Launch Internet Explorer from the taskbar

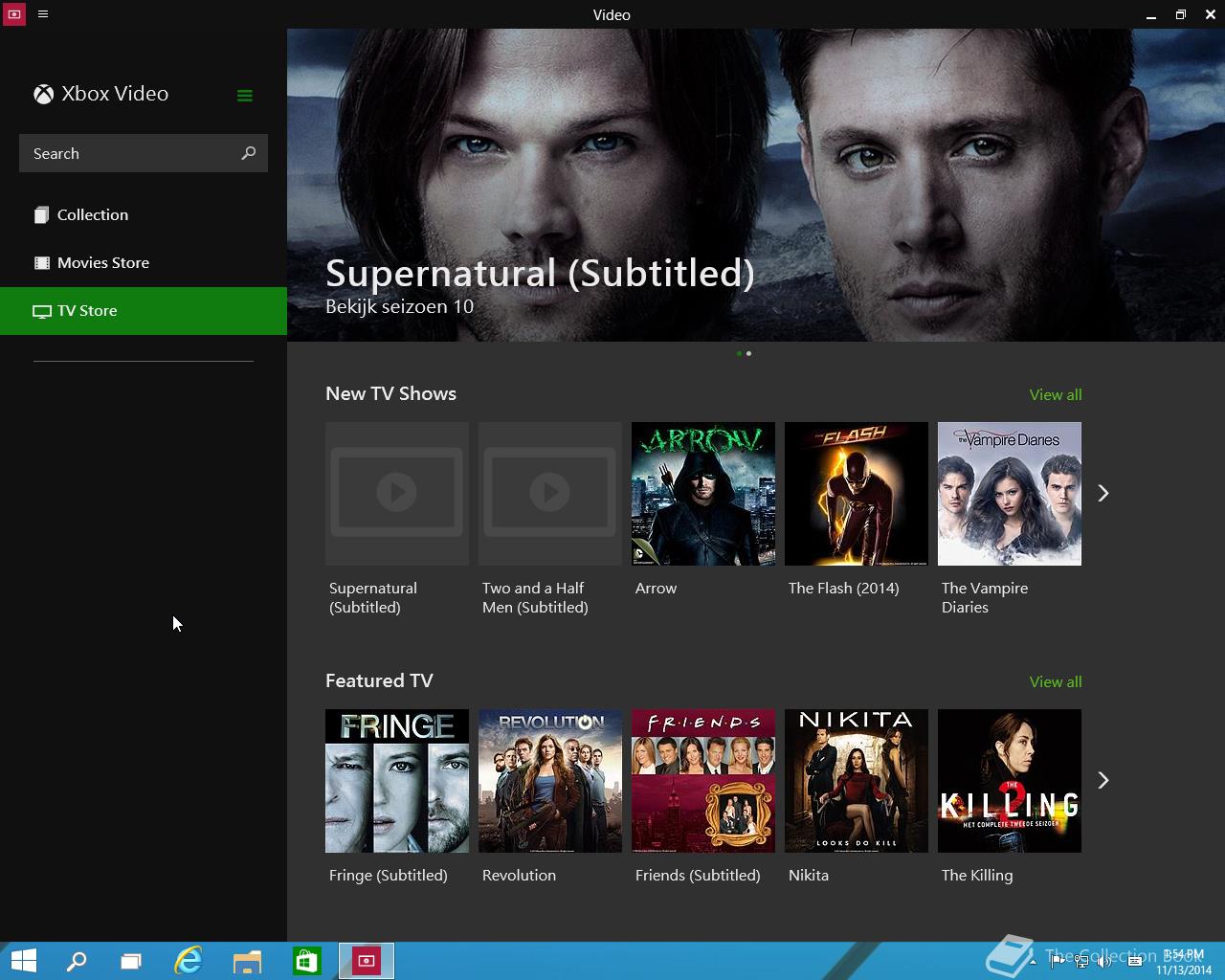(x=189, y=961)
